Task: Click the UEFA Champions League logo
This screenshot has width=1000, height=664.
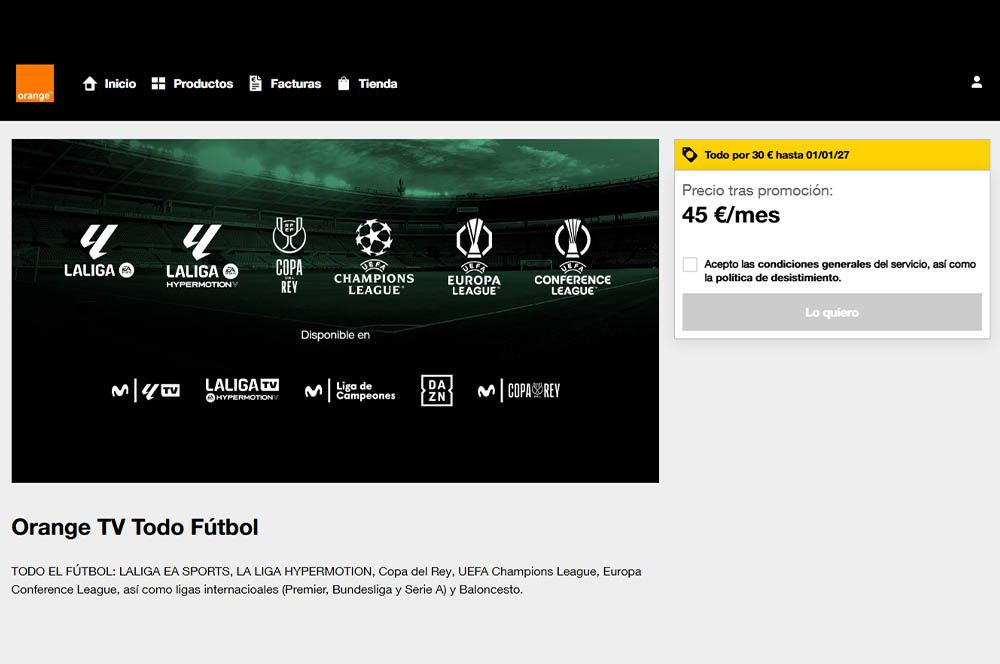Action: pyautogui.click(x=374, y=257)
